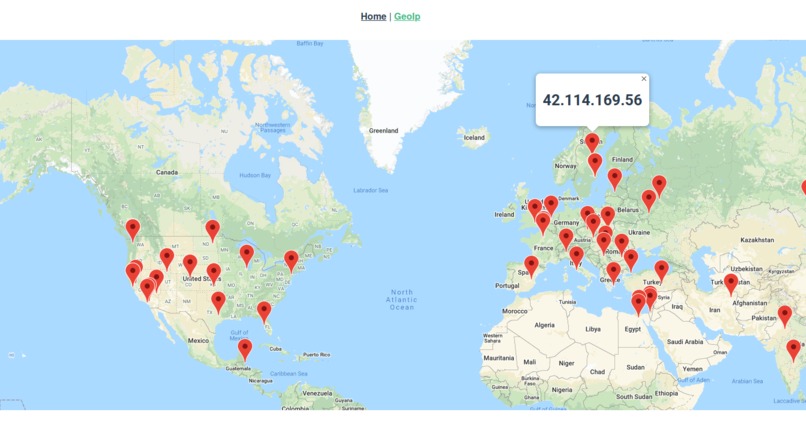Click the Greenland map label
This screenshot has width=806, height=435.
click(383, 131)
